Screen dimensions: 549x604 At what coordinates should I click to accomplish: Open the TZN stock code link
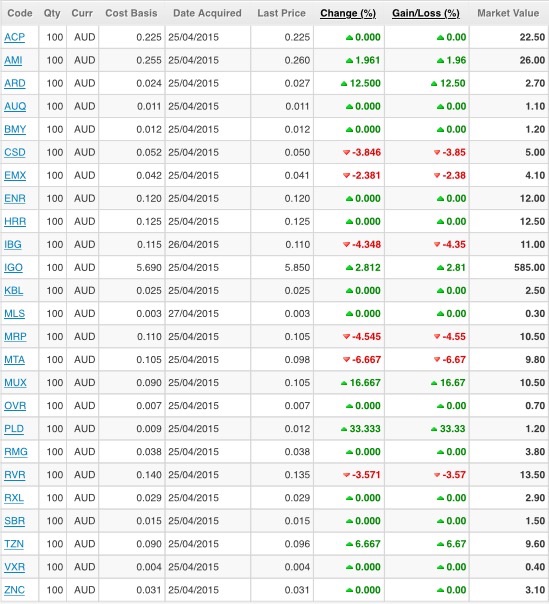coord(14,544)
